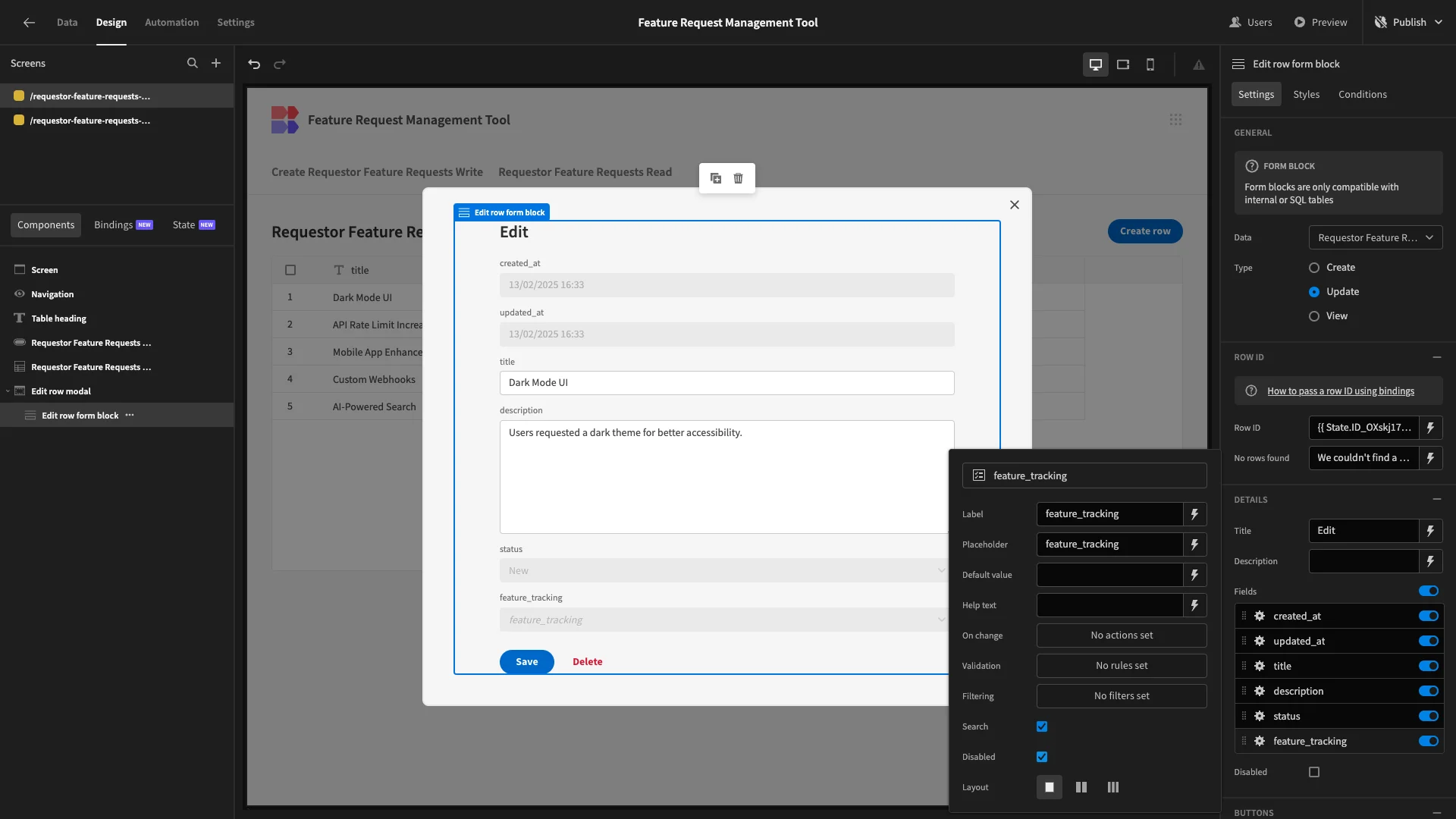
Task: Open How to pass a row ID link
Action: pos(1341,391)
